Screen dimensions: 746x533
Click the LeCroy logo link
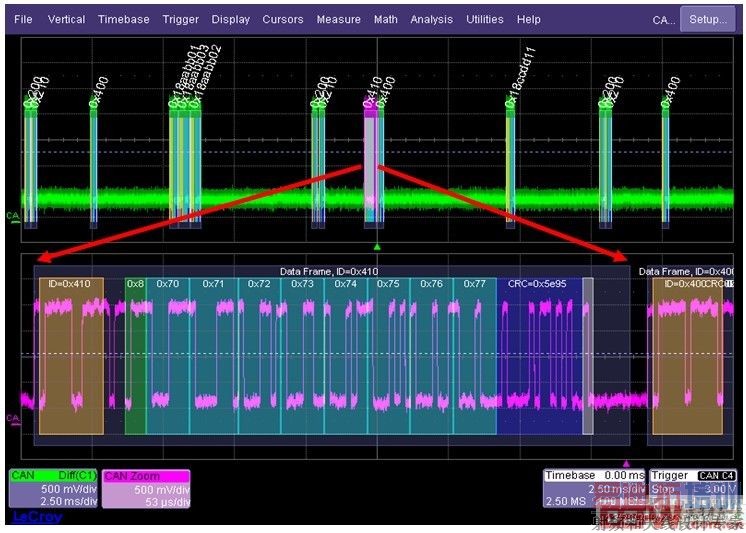tap(37, 517)
